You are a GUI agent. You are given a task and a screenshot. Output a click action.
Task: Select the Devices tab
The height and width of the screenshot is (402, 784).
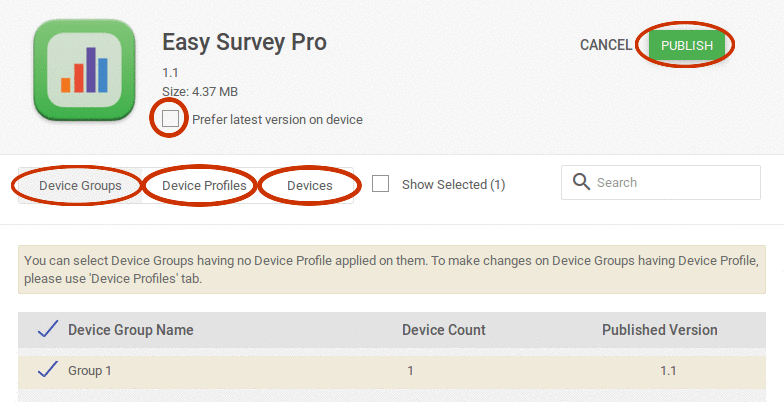pos(310,186)
